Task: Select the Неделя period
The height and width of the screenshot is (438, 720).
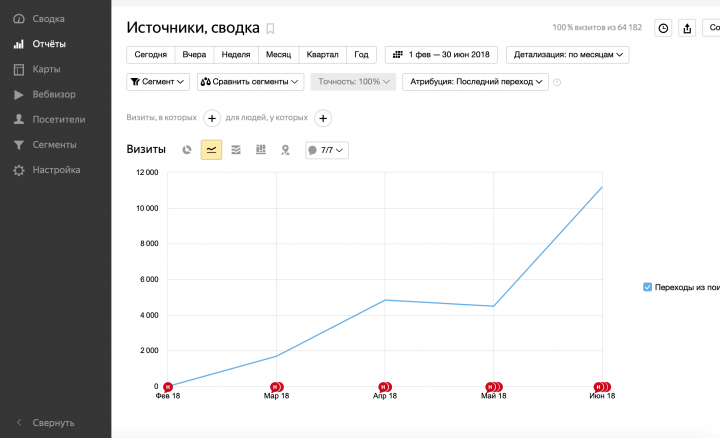Action: tap(236, 55)
